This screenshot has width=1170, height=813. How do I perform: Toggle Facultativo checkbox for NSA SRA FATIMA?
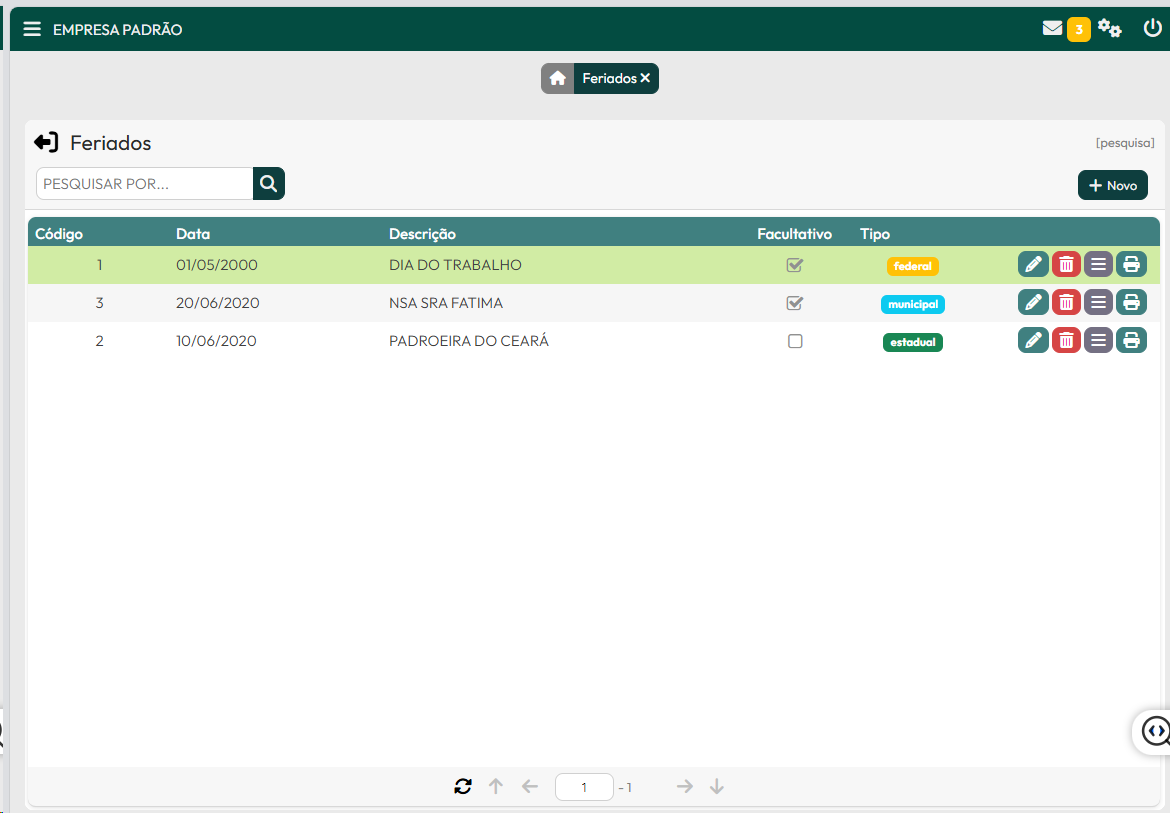pyautogui.click(x=795, y=303)
